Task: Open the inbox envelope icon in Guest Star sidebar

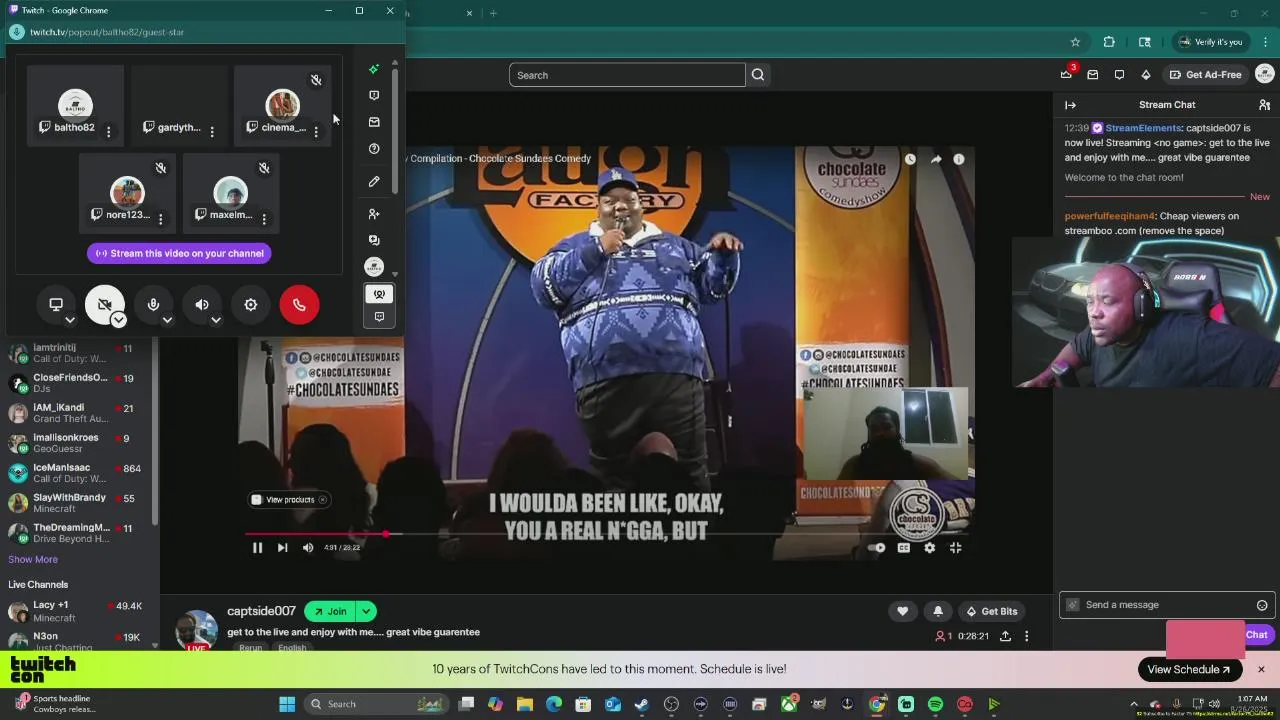Action: click(374, 122)
